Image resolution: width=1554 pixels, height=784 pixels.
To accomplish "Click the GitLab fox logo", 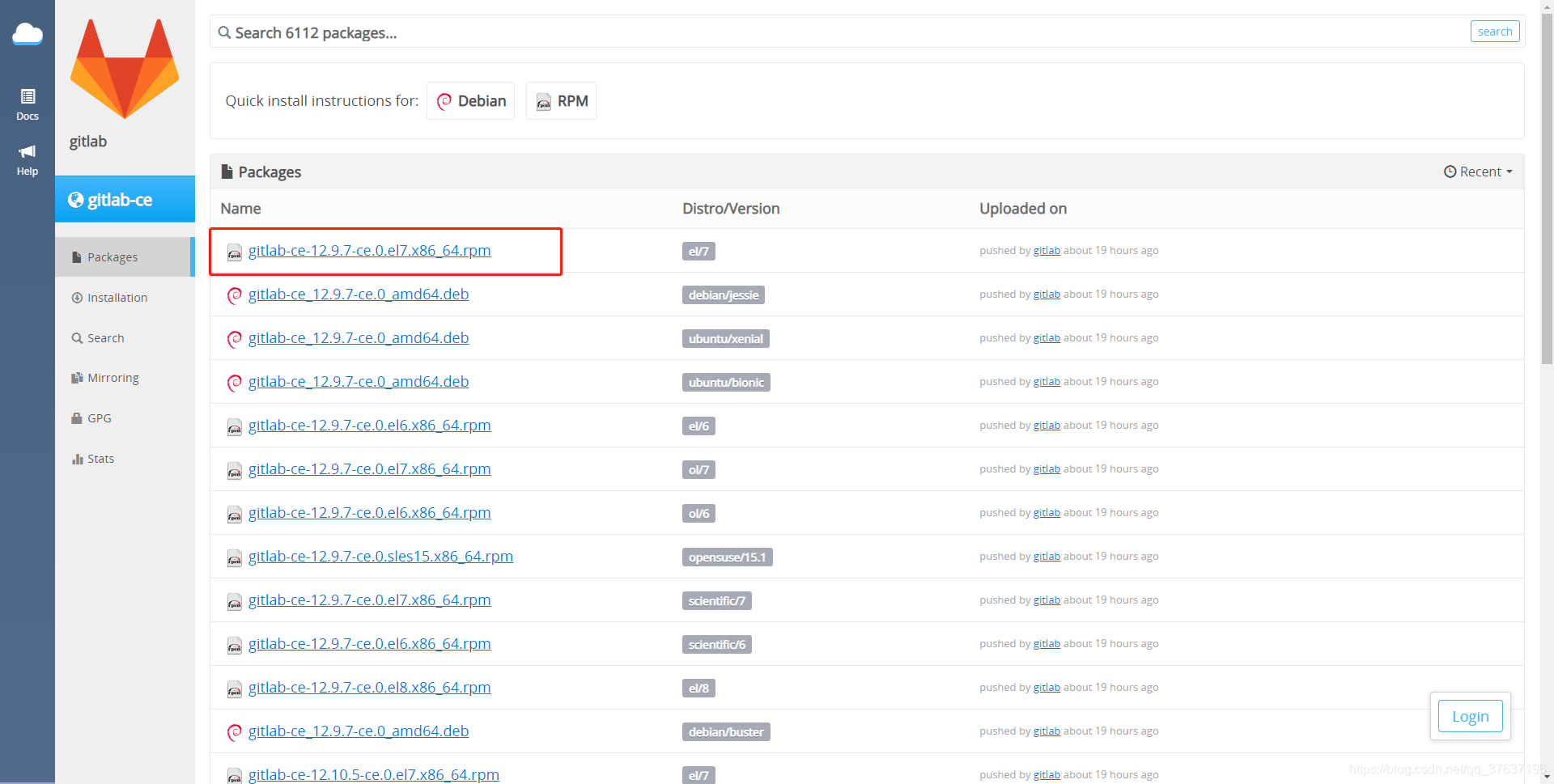I will [125, 69].
